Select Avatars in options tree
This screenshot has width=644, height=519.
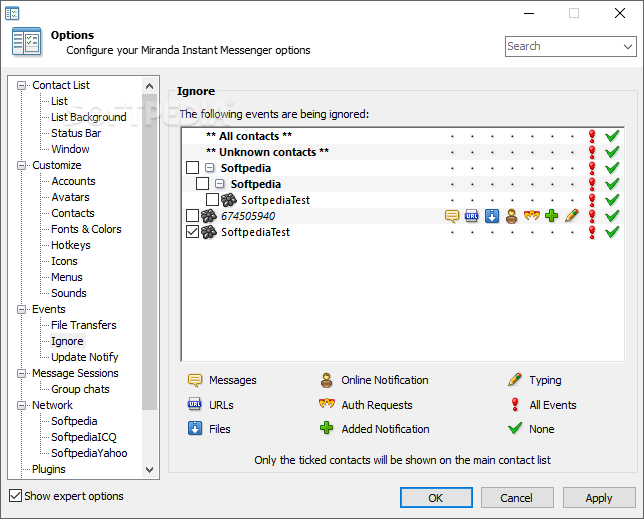click(70, 197)
